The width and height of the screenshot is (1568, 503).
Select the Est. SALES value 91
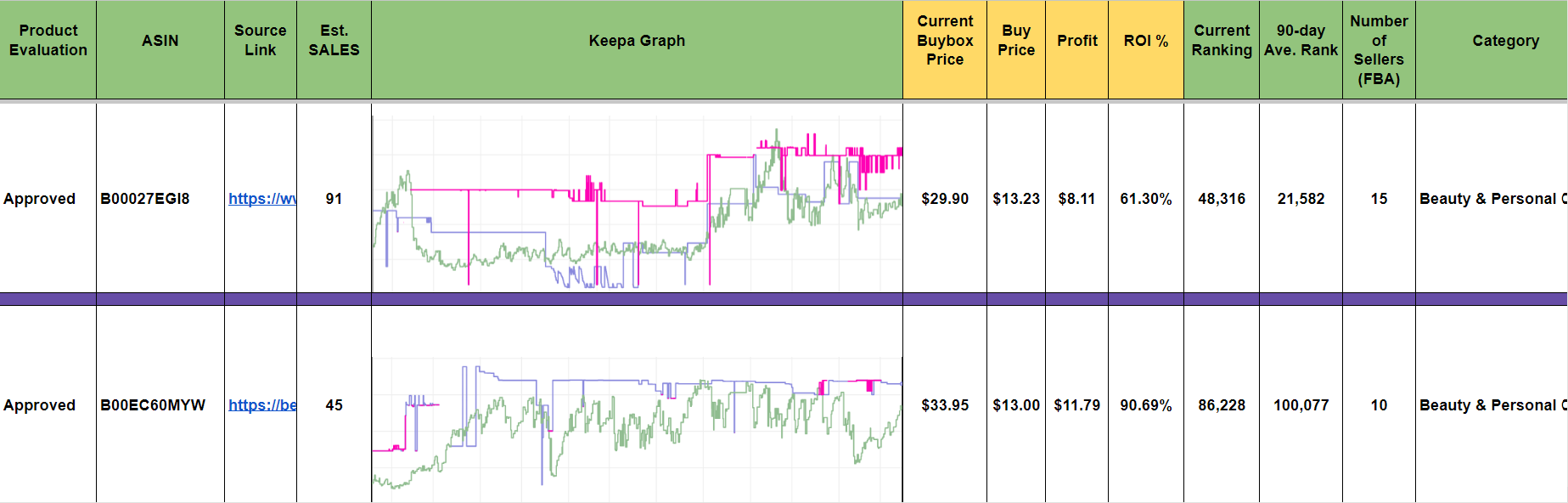[334, 199]
